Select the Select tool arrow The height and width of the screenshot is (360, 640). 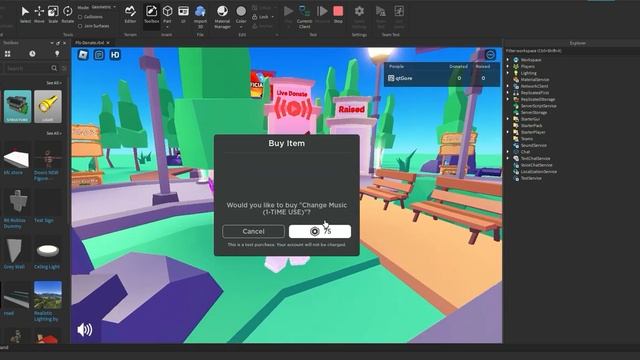coord(25,14)
